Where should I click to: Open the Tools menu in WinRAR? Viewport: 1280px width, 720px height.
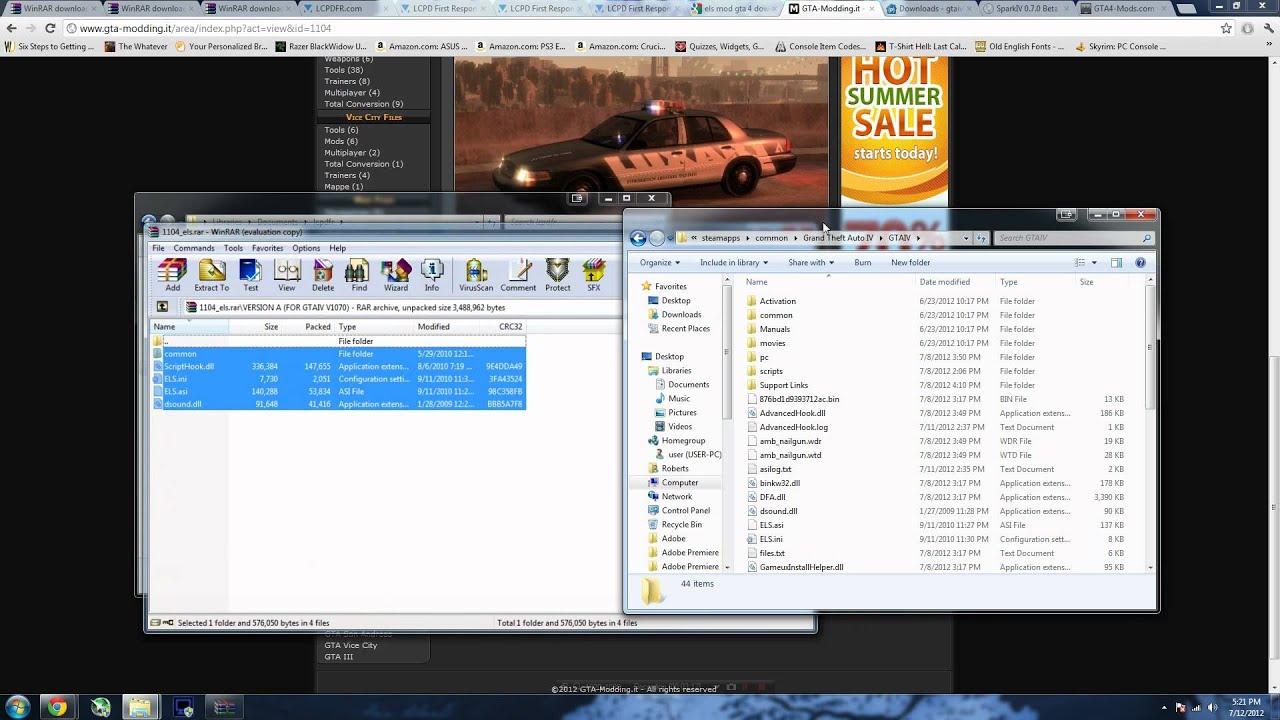click(x=233, y=248)
